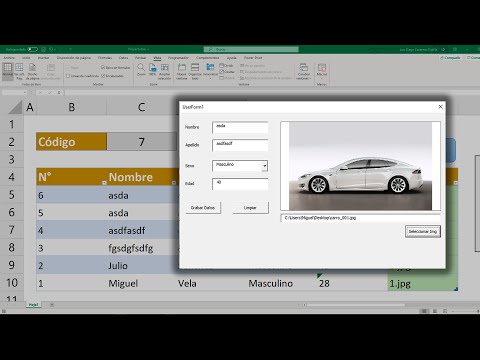The width and height of the screenshot is (480, 360).
Task: Open the Programador ribbon tab
Action: (178, 58)
